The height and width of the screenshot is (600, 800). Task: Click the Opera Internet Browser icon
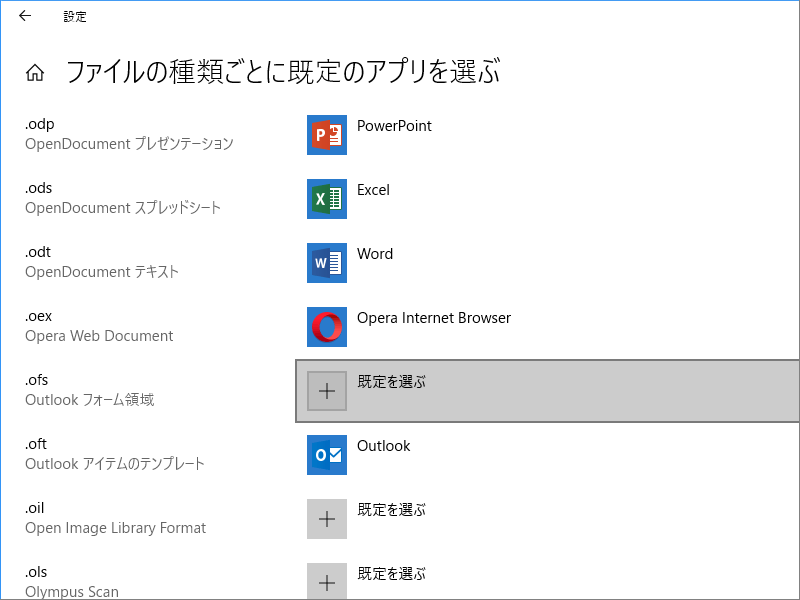pyautogui.click(x=327, y=327)
